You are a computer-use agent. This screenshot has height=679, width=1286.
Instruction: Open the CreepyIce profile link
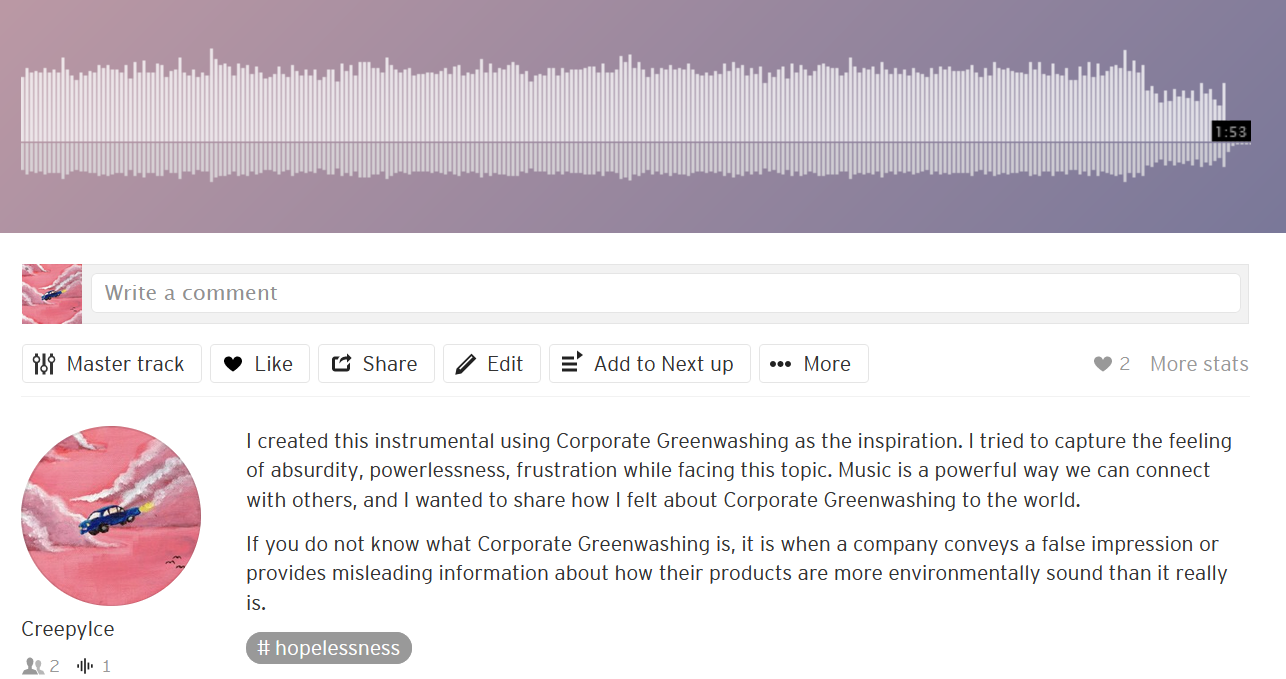(68, 629)
